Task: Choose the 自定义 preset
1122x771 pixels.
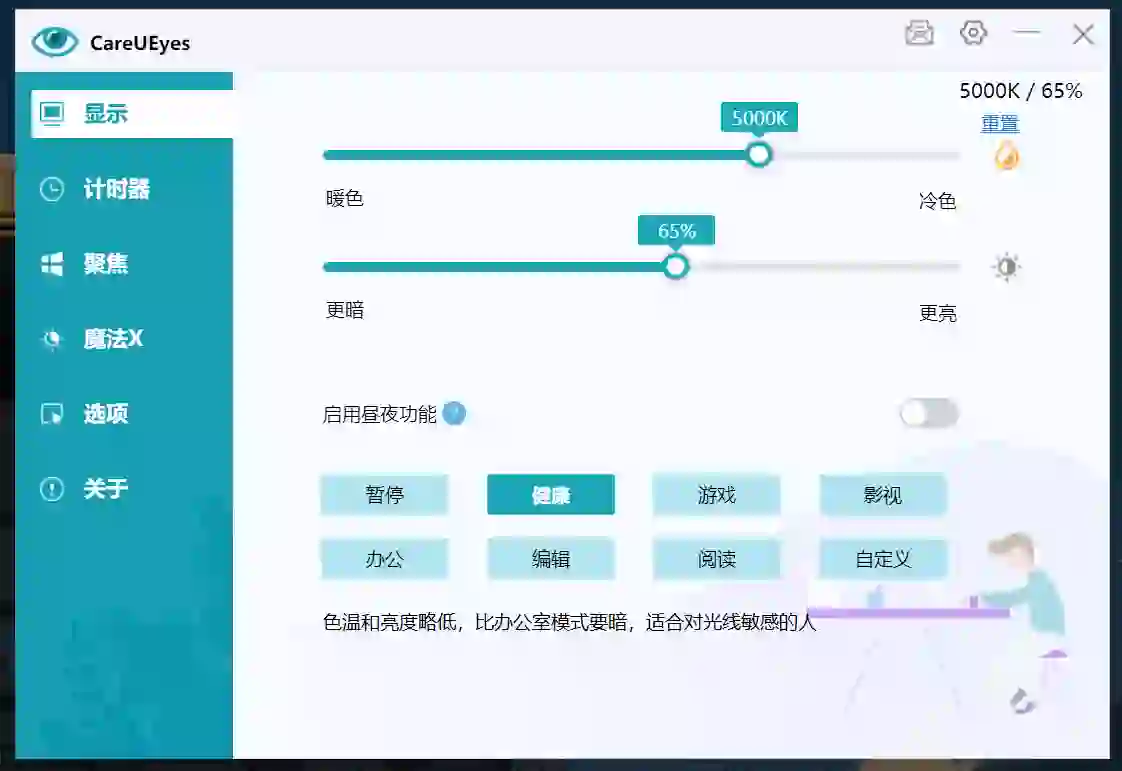Action: [x=883, y=559]
